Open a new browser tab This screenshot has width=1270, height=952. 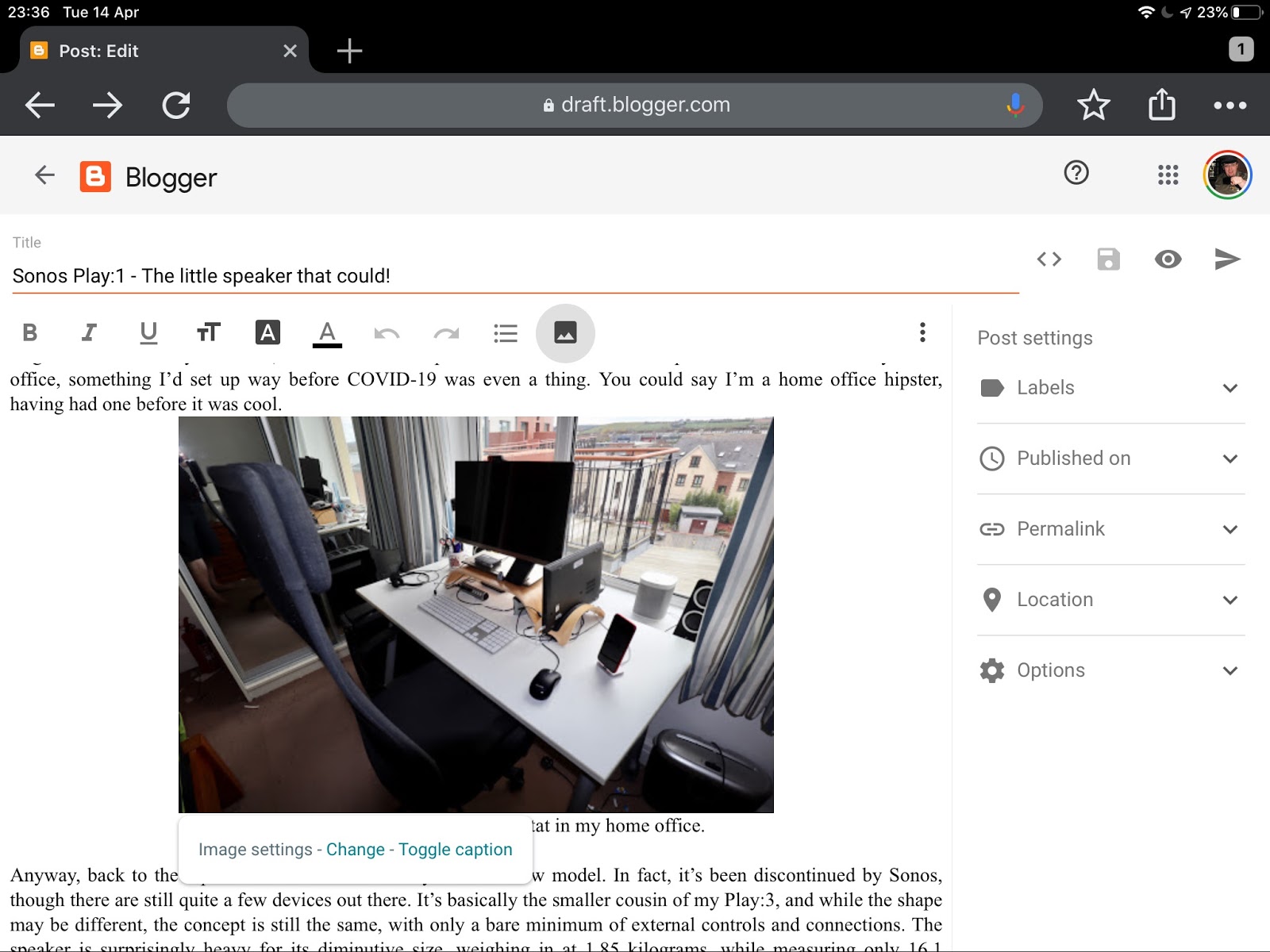tap(349, 51)
